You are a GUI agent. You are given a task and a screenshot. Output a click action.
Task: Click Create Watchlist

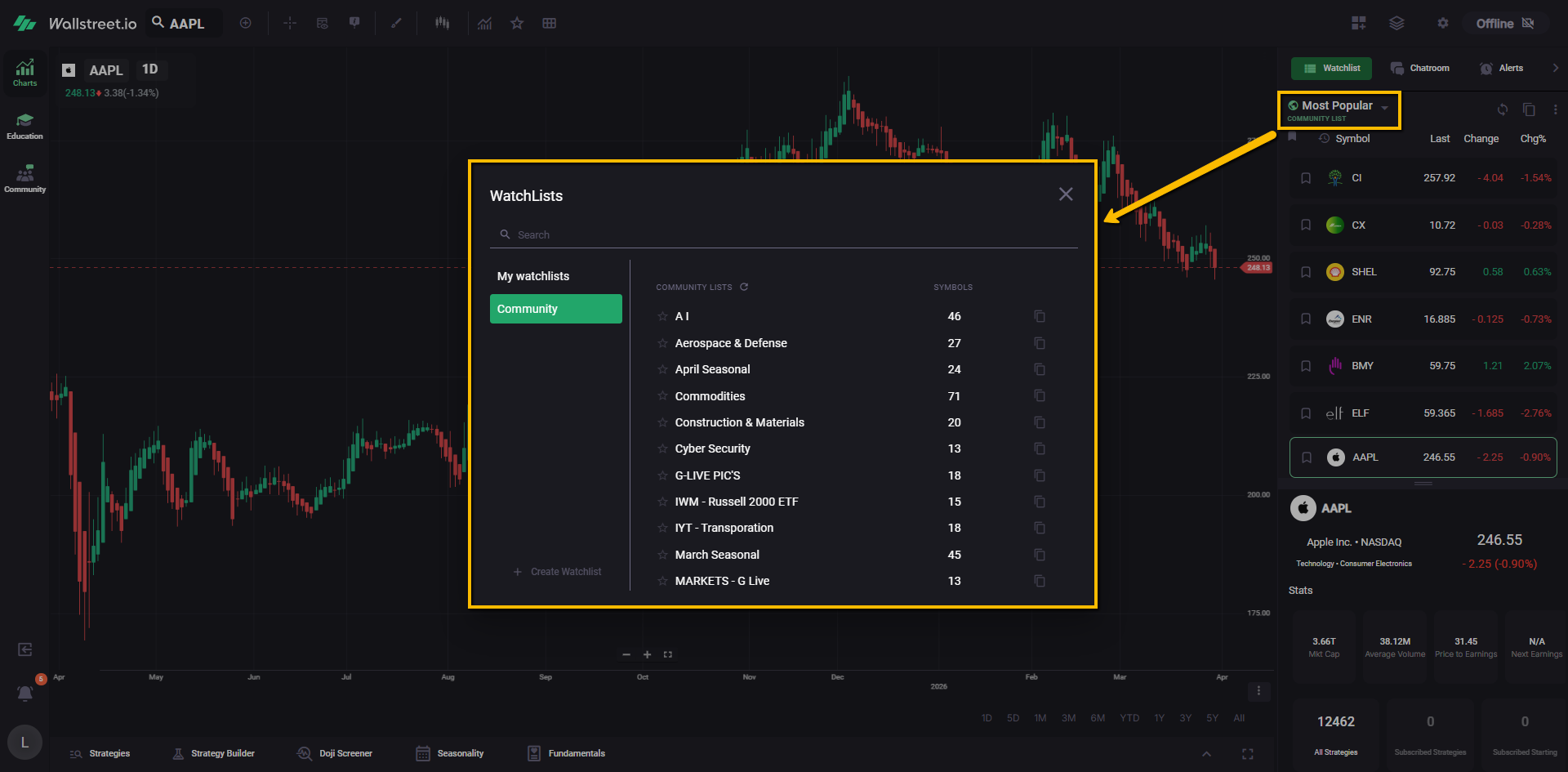tap(558, 572)
